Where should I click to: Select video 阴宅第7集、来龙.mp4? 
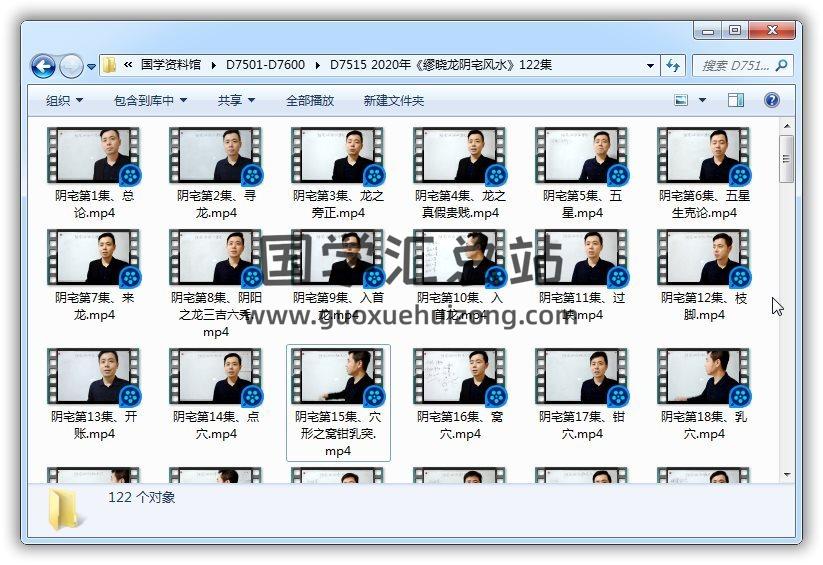tap(94, 275)
